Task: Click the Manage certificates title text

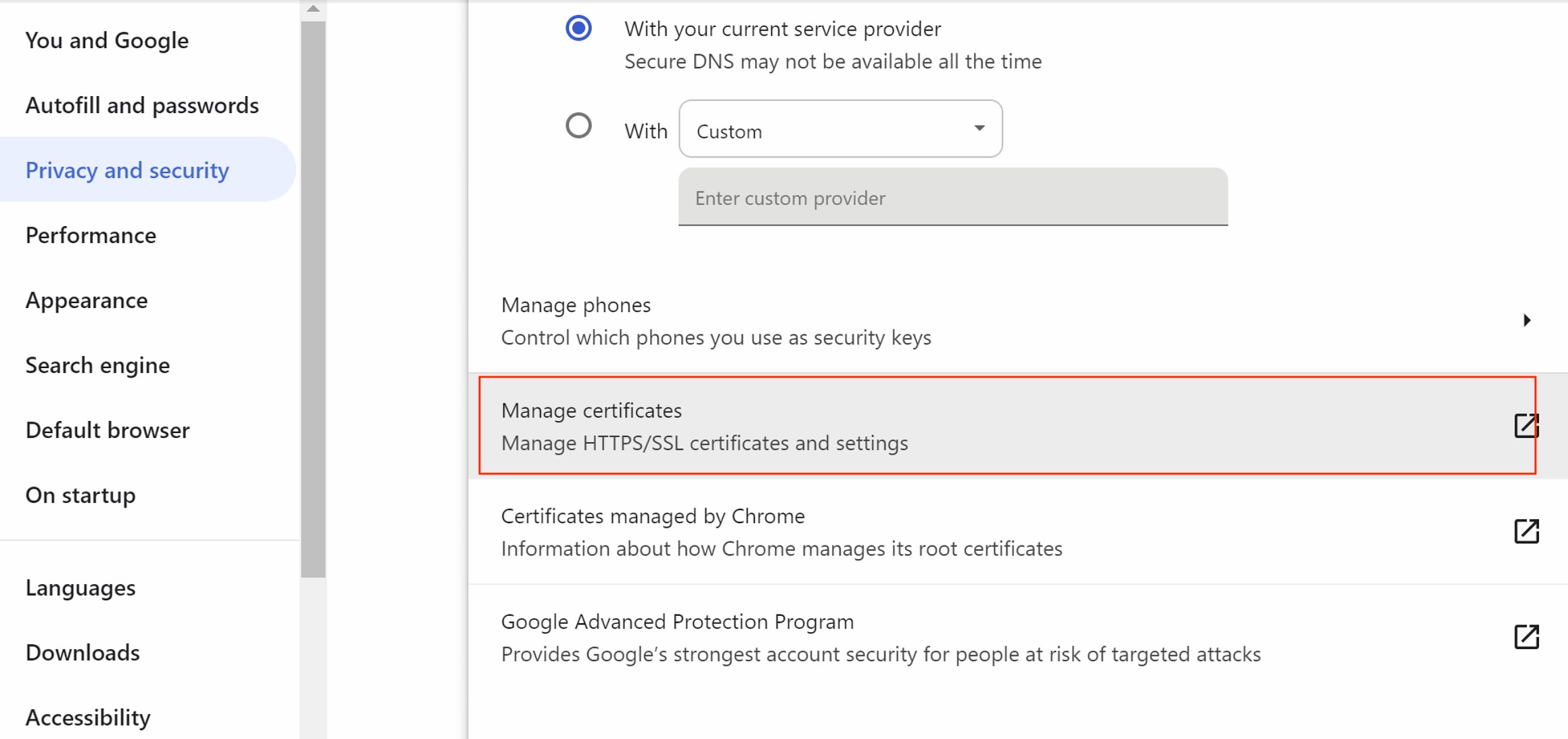Action: (x=591, y=410)
